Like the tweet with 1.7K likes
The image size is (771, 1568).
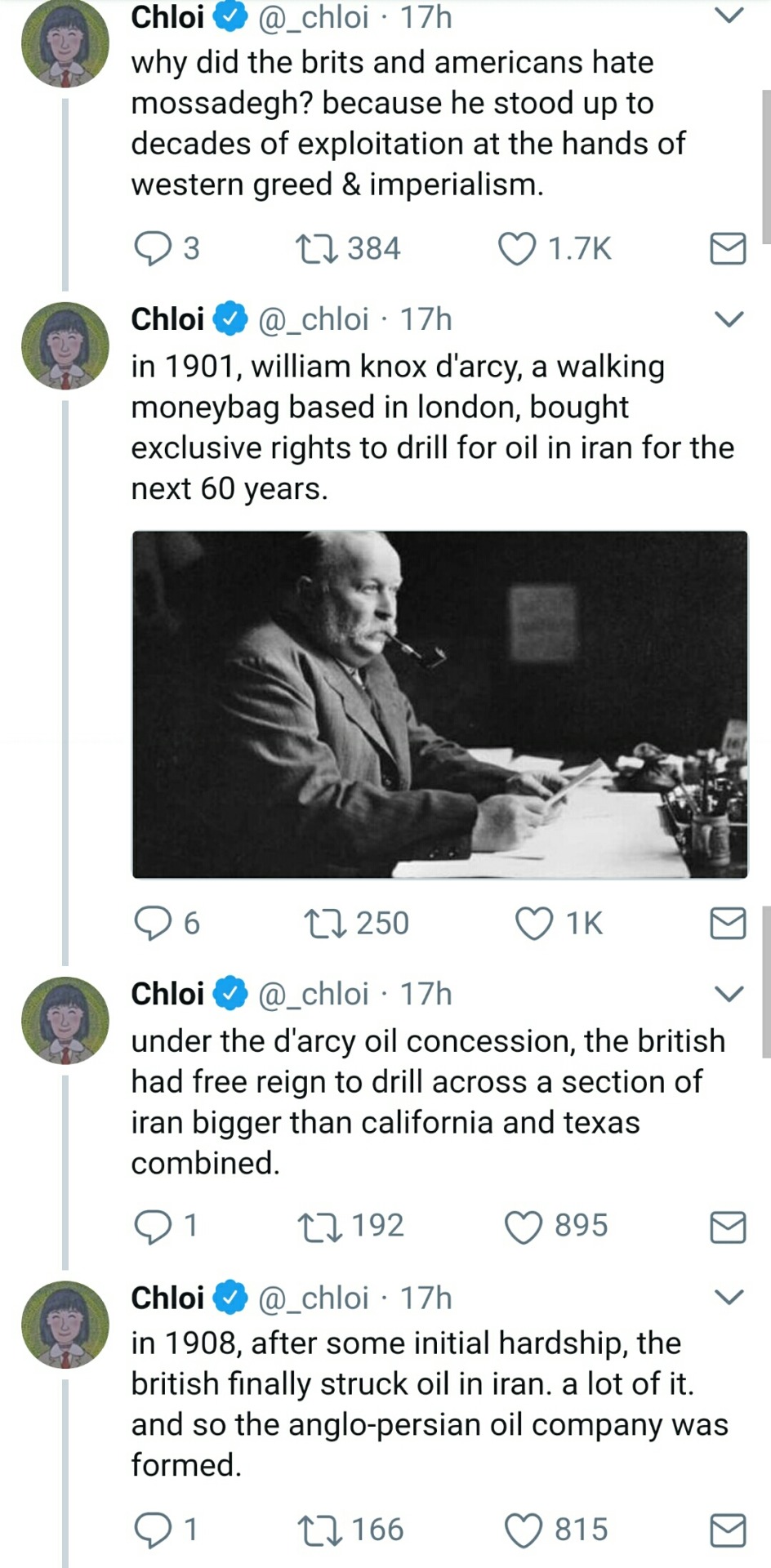[517, 248]
